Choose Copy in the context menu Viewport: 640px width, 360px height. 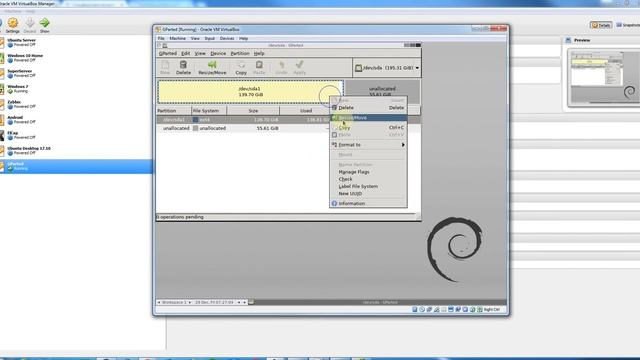point(368,128)
